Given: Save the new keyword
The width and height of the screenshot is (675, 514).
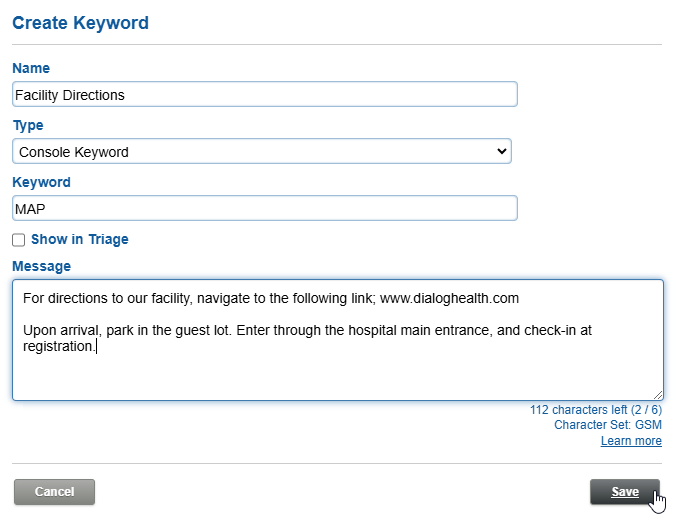Looking at the screenshot, I should (625, 492).
